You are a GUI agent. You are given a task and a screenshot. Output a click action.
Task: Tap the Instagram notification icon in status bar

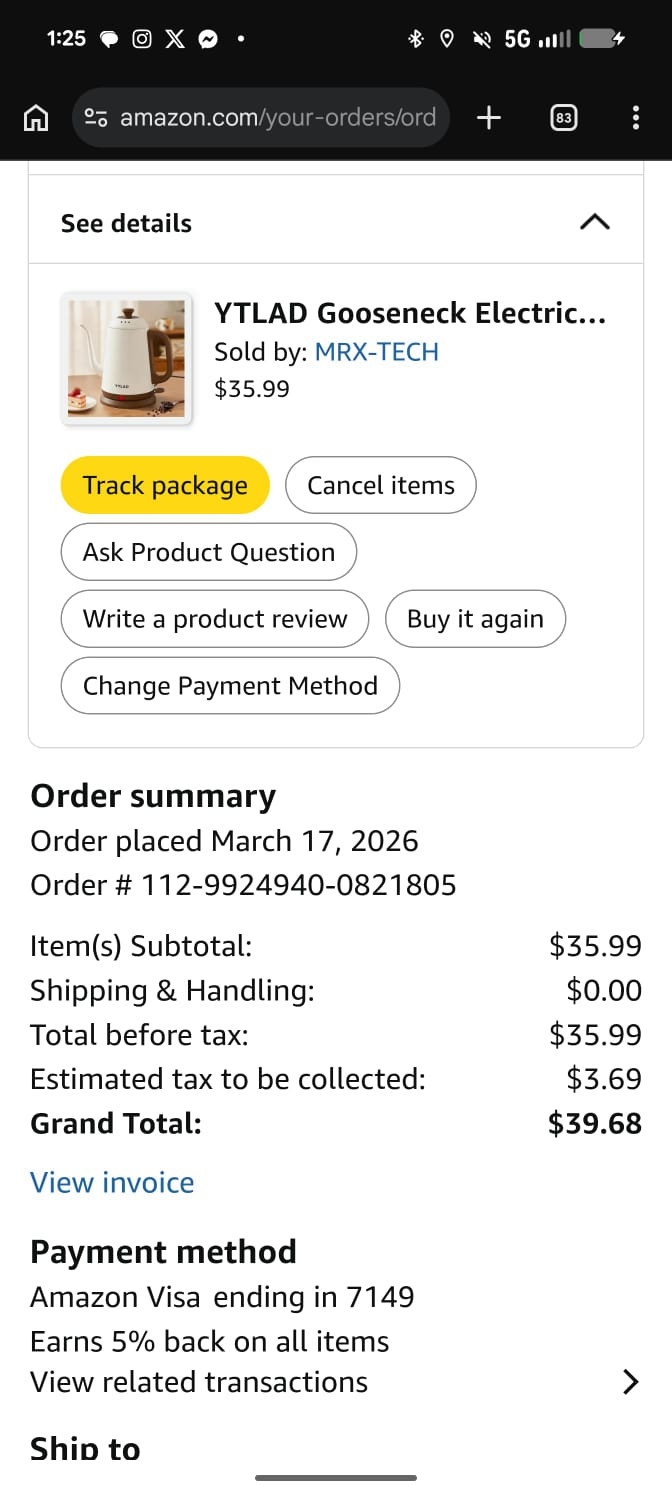point(143,39)
